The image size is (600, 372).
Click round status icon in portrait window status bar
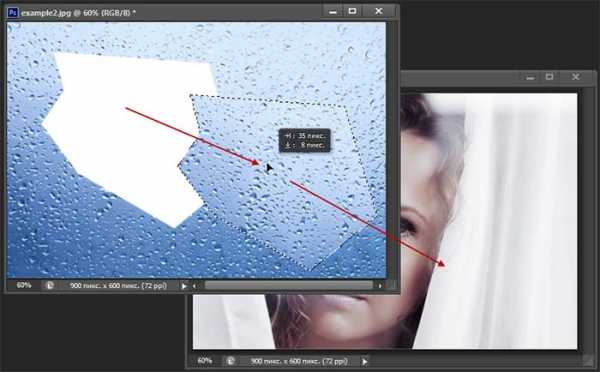[230, 361]
